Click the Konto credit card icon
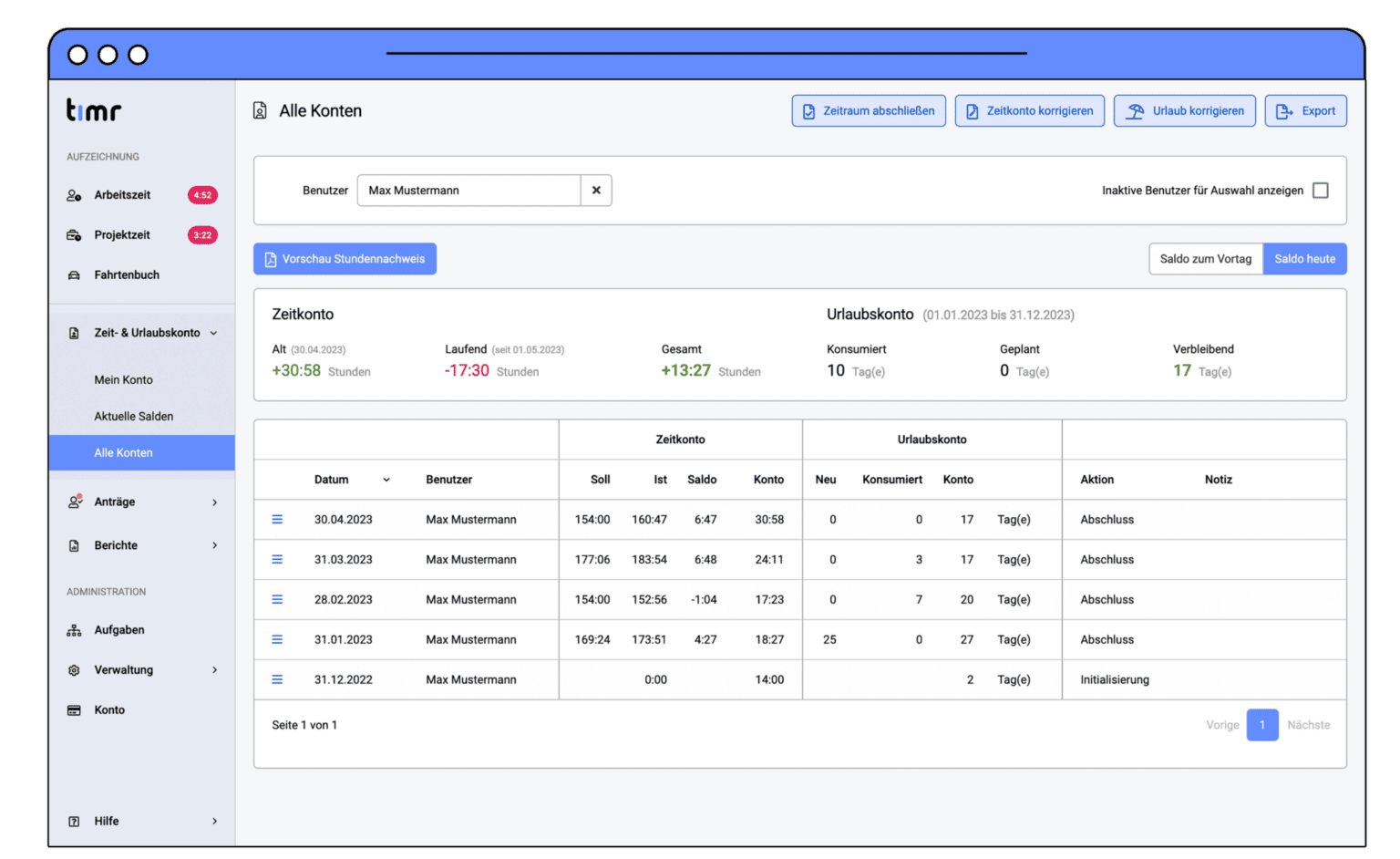 click(74, 710)
